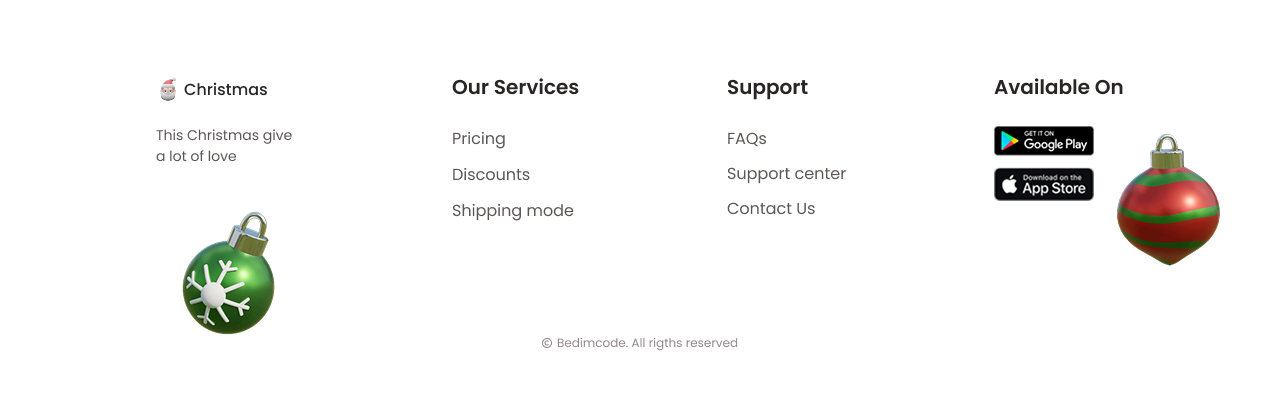Image resolution: width=1280 pixels, height=400 pixels.
Task: Click the Support section heading
Action: (767, 88)
